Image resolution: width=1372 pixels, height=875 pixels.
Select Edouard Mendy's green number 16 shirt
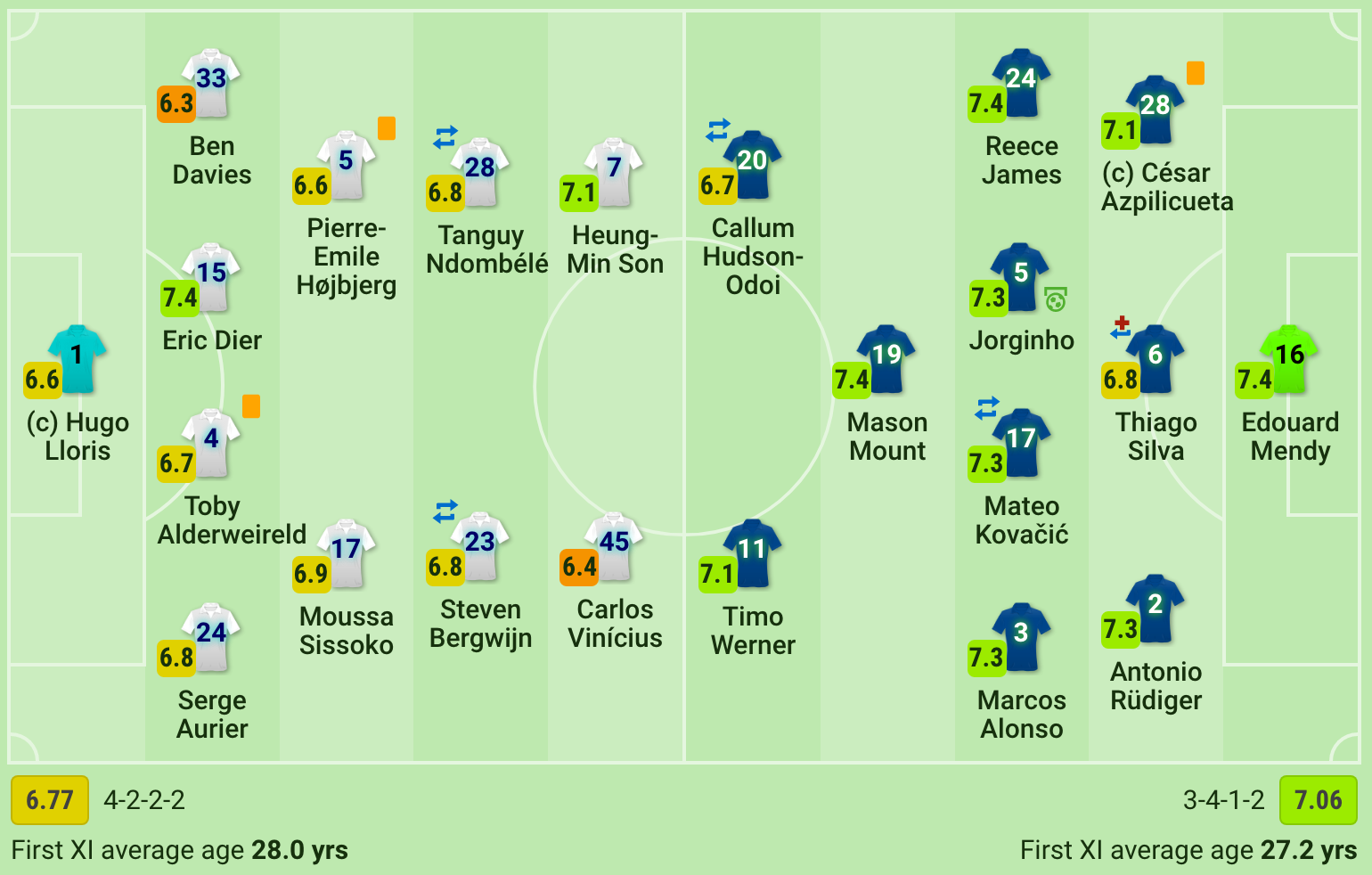[1289, 358]
